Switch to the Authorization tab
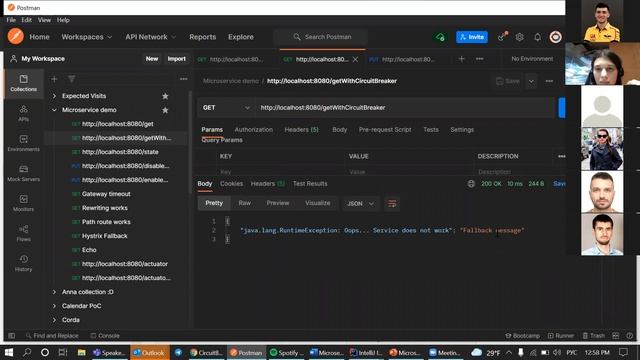 (x=253, y=129)
